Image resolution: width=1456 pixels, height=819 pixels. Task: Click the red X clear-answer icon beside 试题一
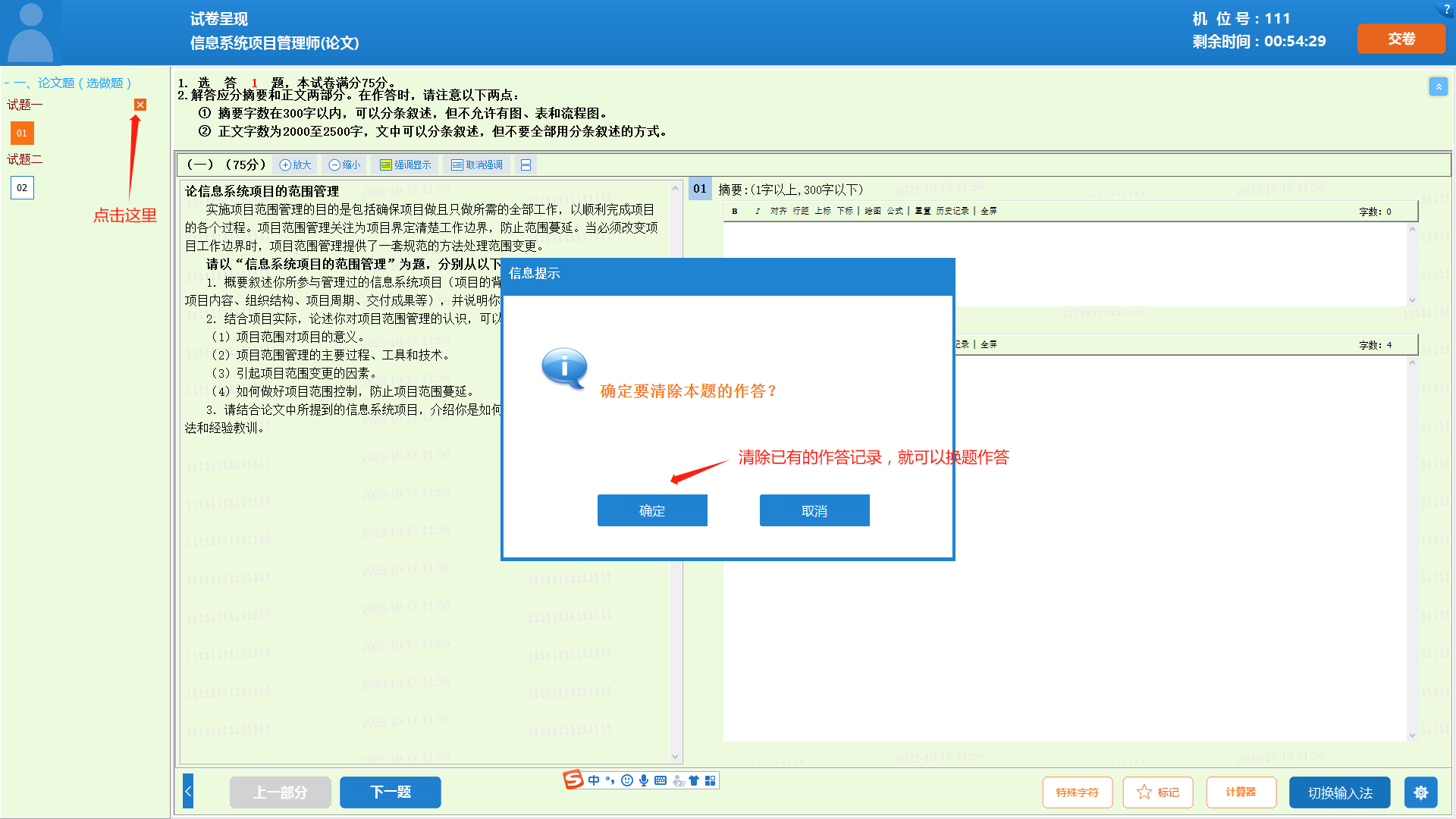tap(140, 105)
